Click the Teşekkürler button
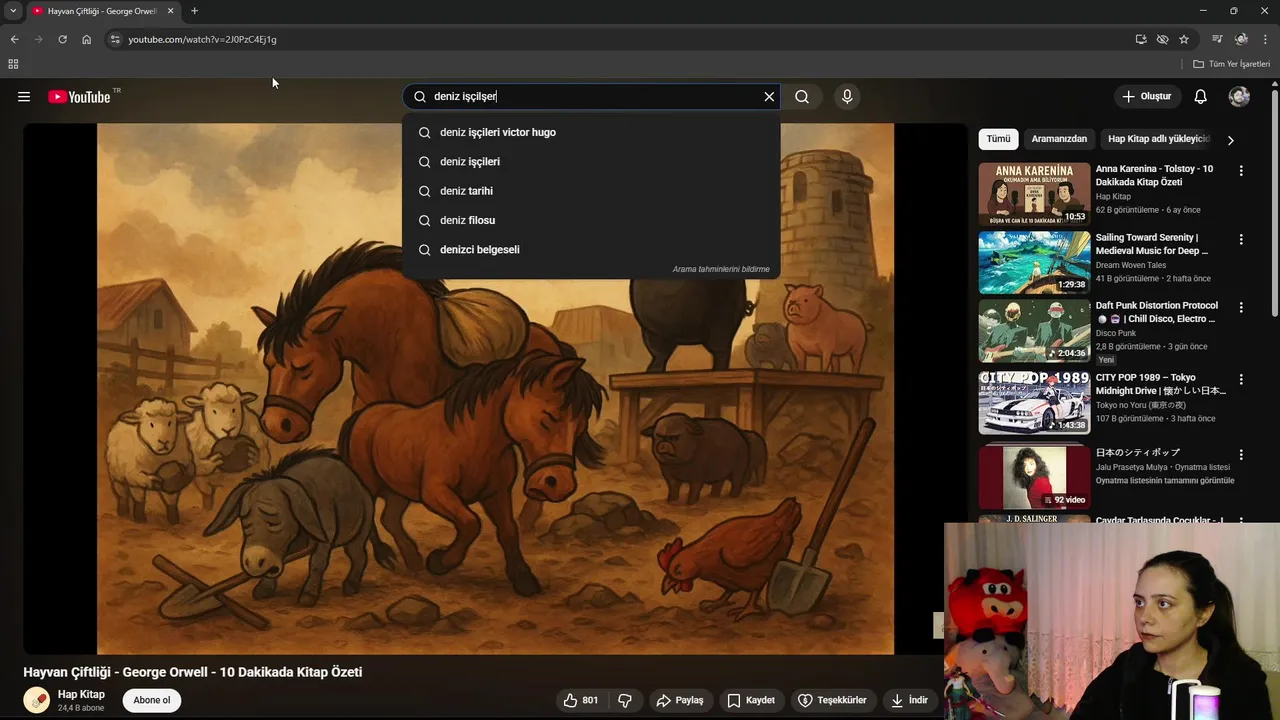 tap(832, 700)
